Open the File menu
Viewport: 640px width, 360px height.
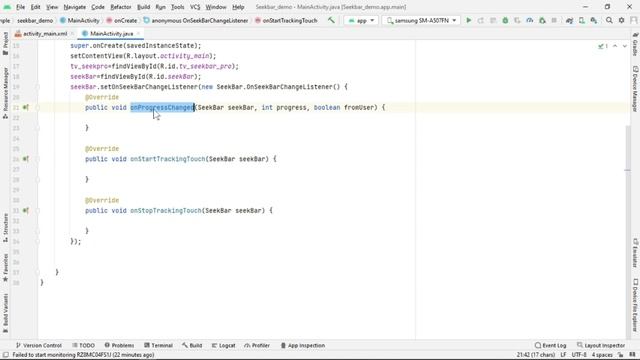20,7
